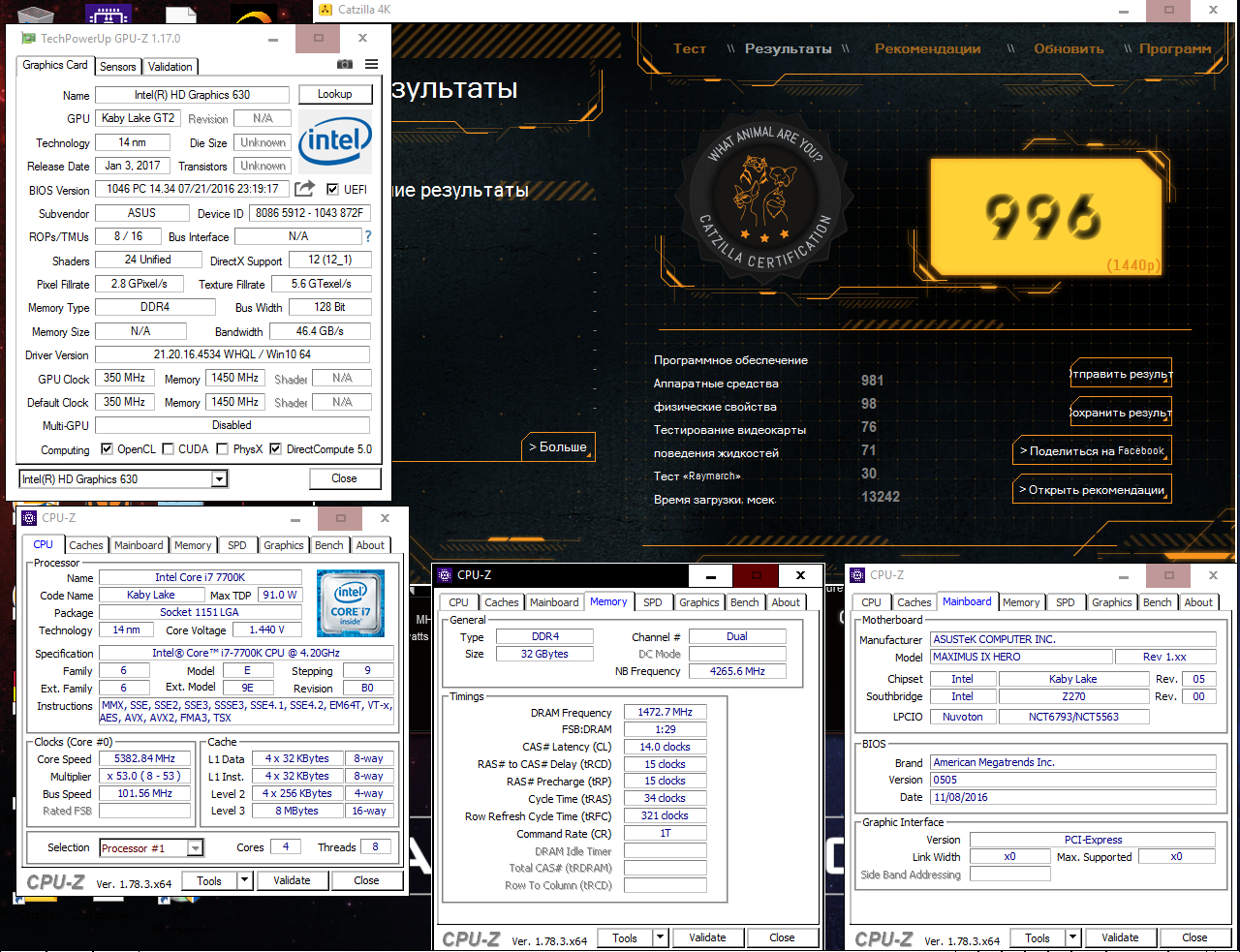This screenshot has width=1240, height=952.
Task: Open About tab in CPU-Z Memory window
Action: (x=786, y=602)
